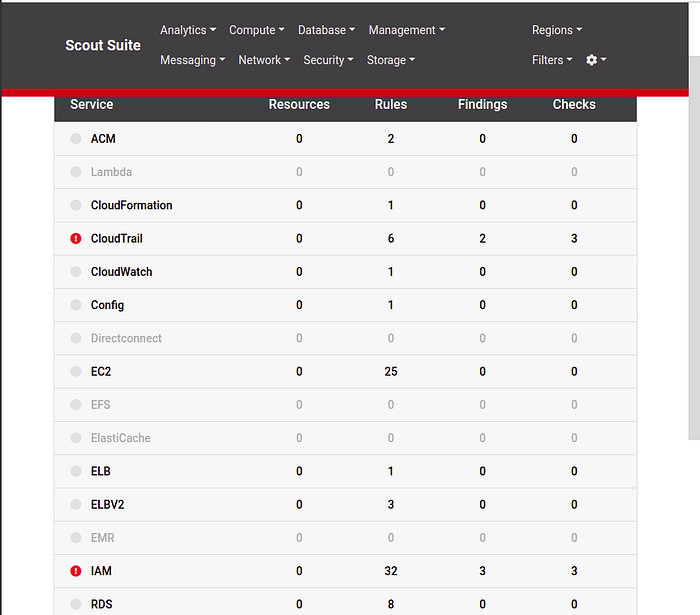Click the grey status circle beside Lambda
Screen dimensions: 700x615
point(76,172)
